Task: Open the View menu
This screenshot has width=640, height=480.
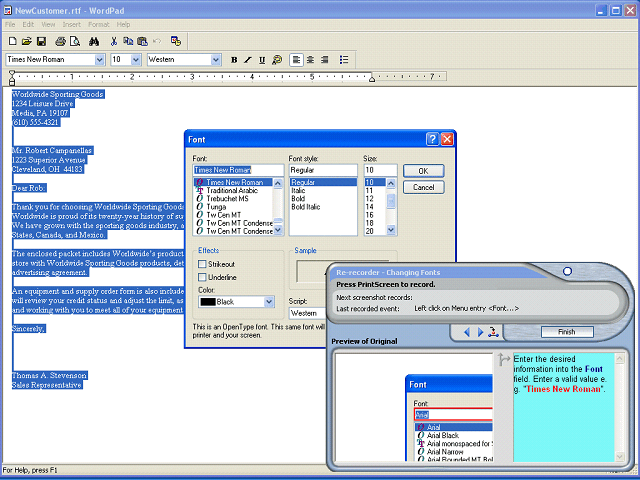Action: 48,24
